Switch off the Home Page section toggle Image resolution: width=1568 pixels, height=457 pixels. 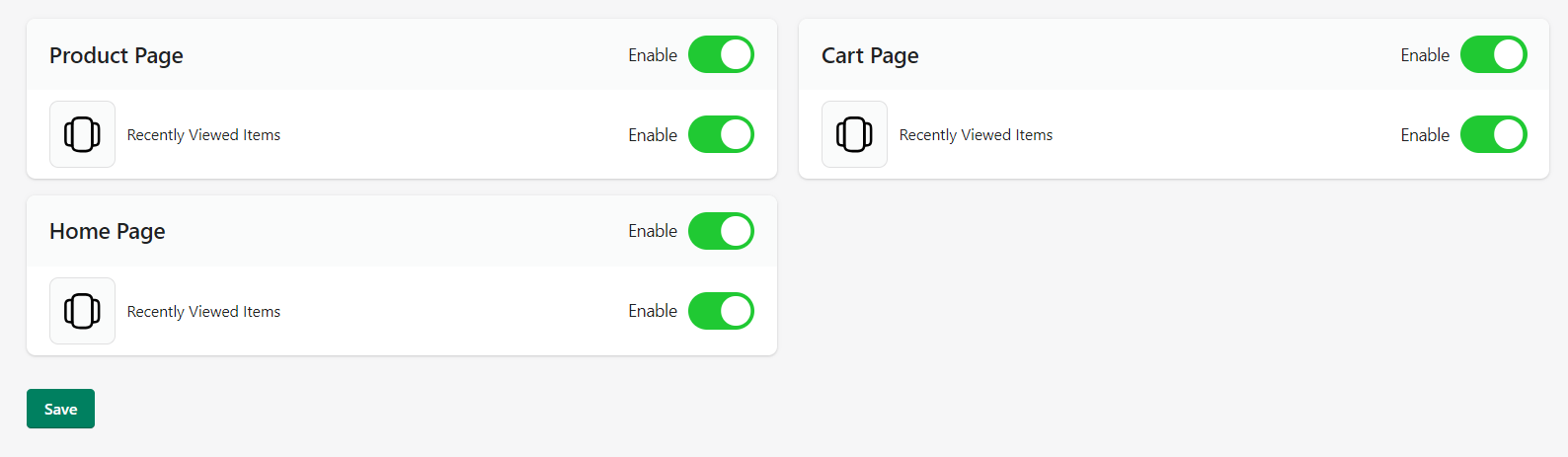[721, 231]
